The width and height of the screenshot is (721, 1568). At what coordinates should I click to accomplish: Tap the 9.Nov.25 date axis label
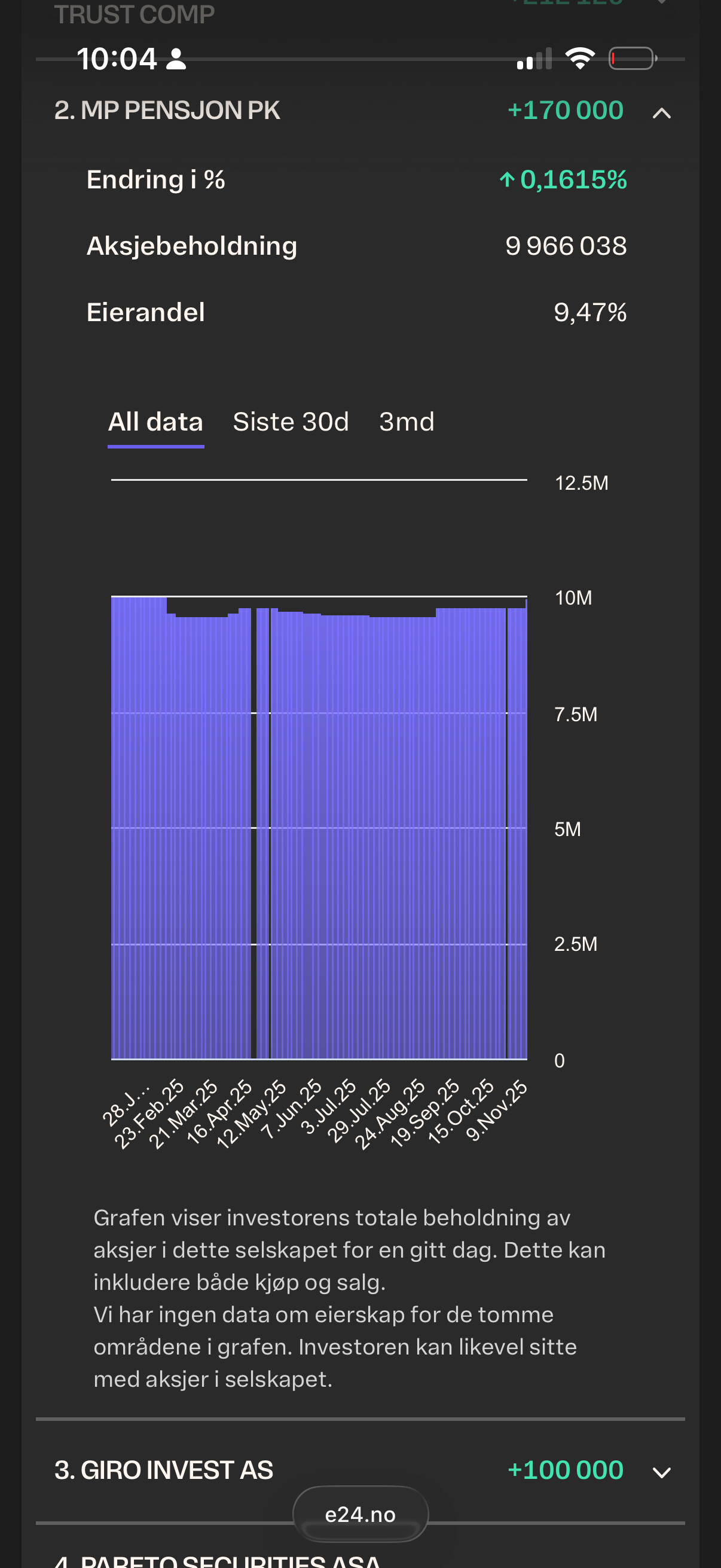[x=497, y=1110]
